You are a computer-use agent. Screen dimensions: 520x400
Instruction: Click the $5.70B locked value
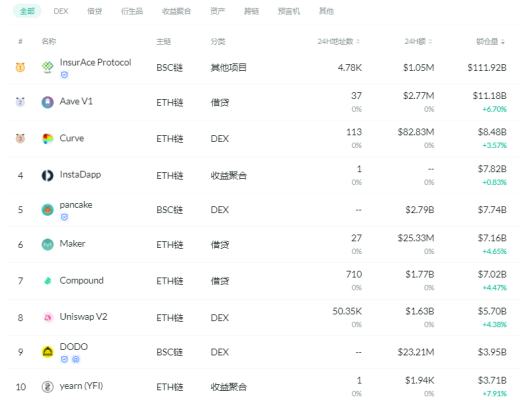click(492, 311)
